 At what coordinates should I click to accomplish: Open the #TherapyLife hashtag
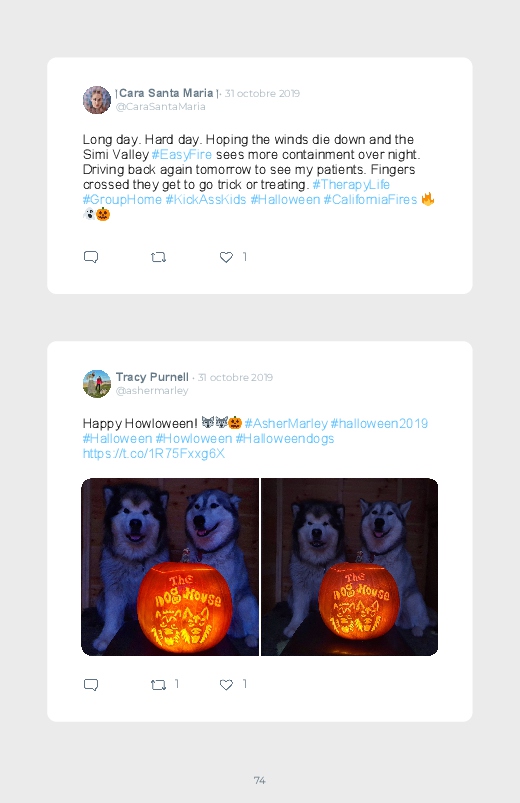[351, 184]
